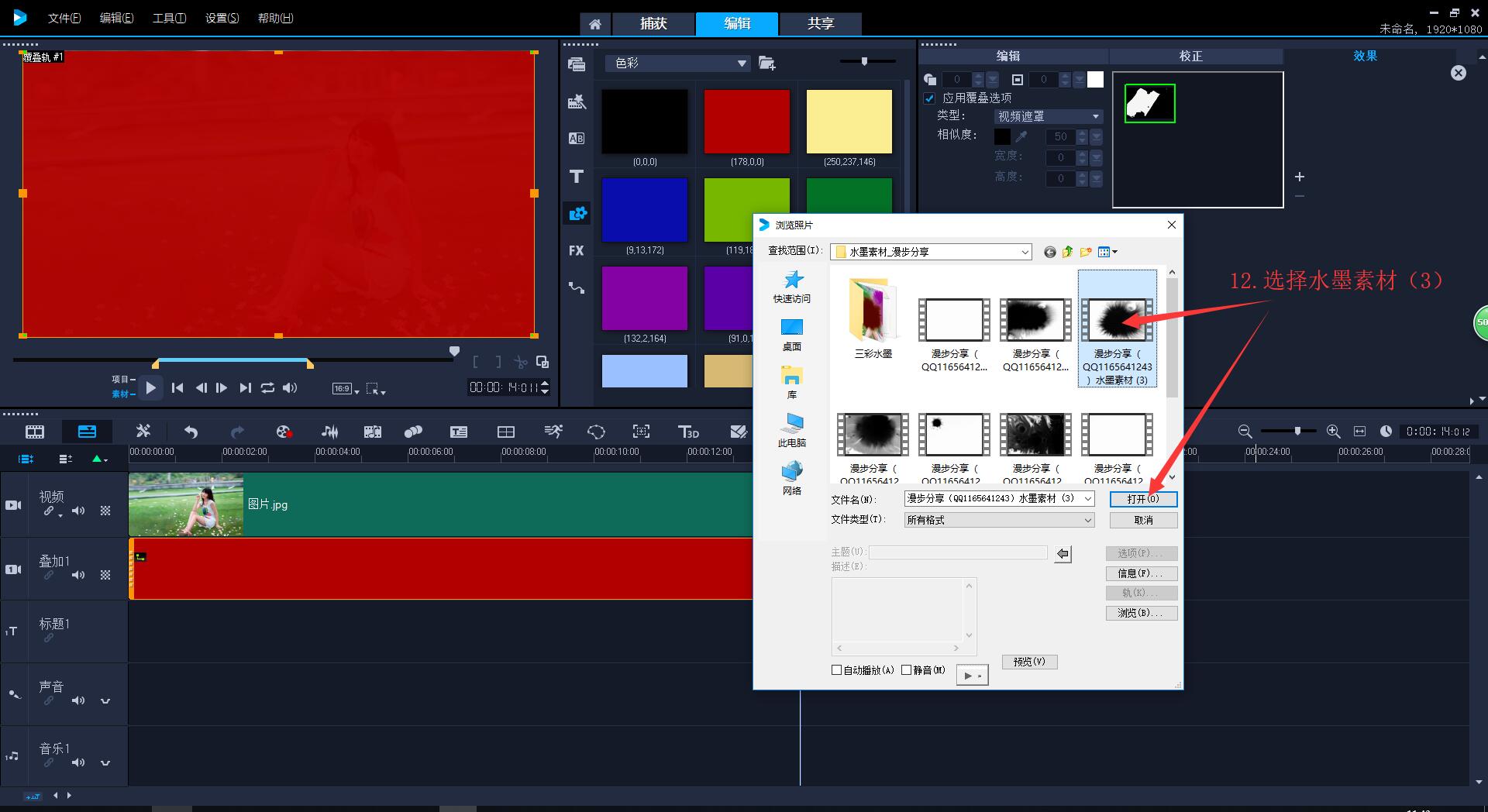Add folder icon beside 色彩 dropdown
This screenshot has width=1488, height=812.
click(x=766, y=63)
